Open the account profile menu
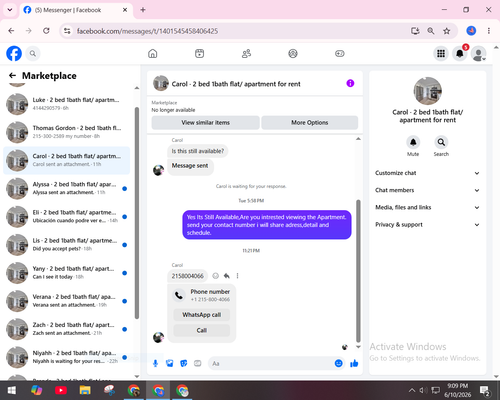Viewport: 500px width, 400px height. [479, 53]
